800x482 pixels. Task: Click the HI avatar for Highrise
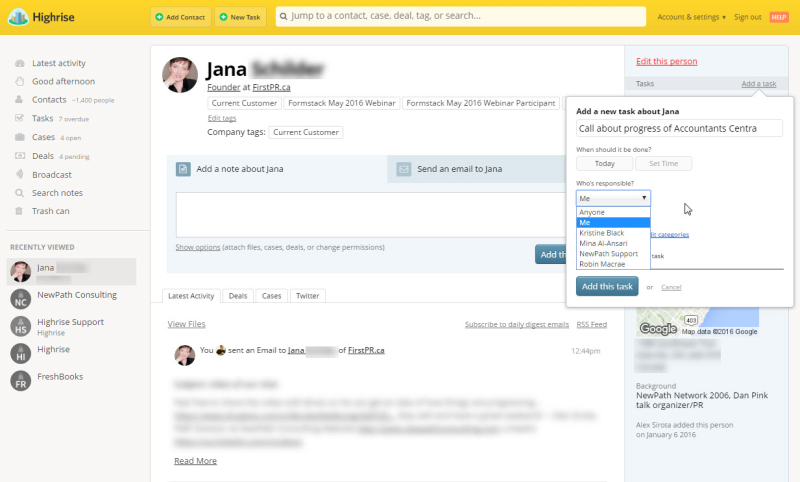[x=20, y=353]
